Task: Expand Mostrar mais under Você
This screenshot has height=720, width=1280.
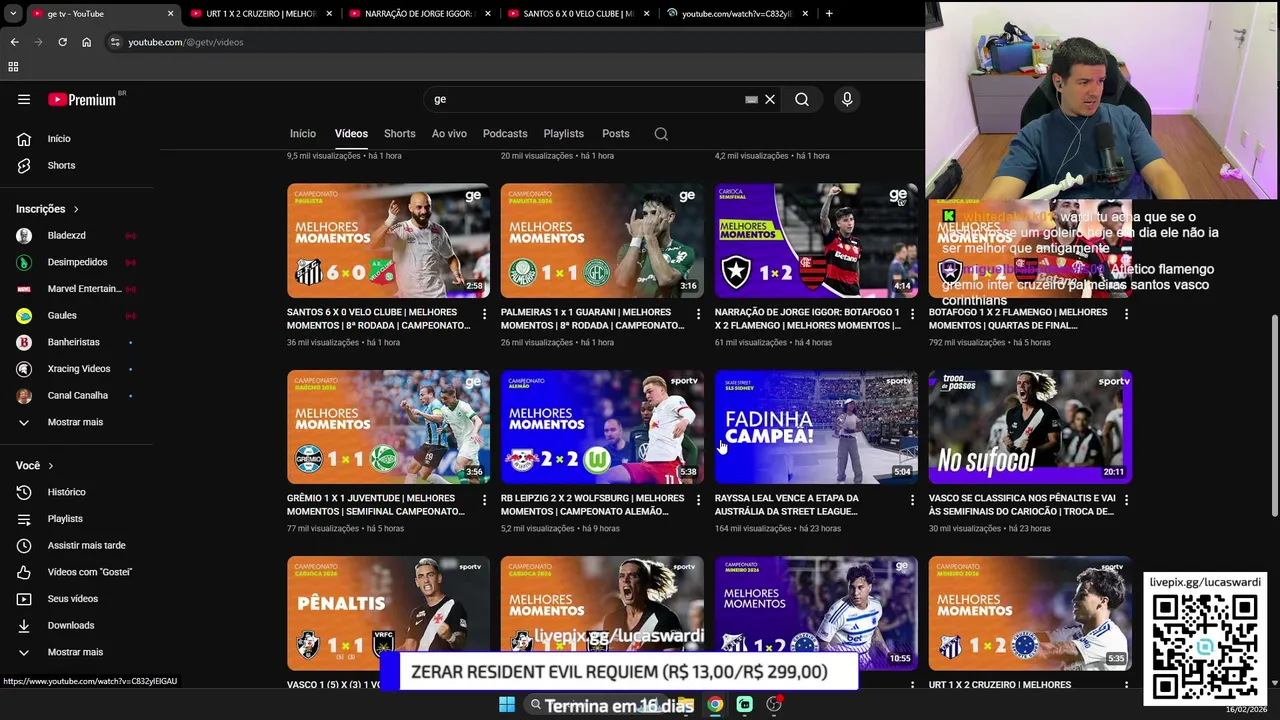Action: 76,652
